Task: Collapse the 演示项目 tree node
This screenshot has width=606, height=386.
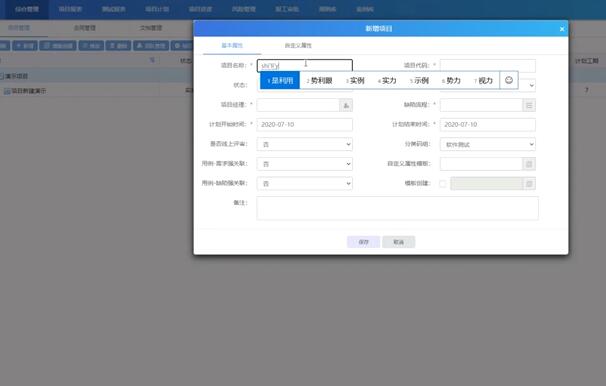Action: point(2,76)
